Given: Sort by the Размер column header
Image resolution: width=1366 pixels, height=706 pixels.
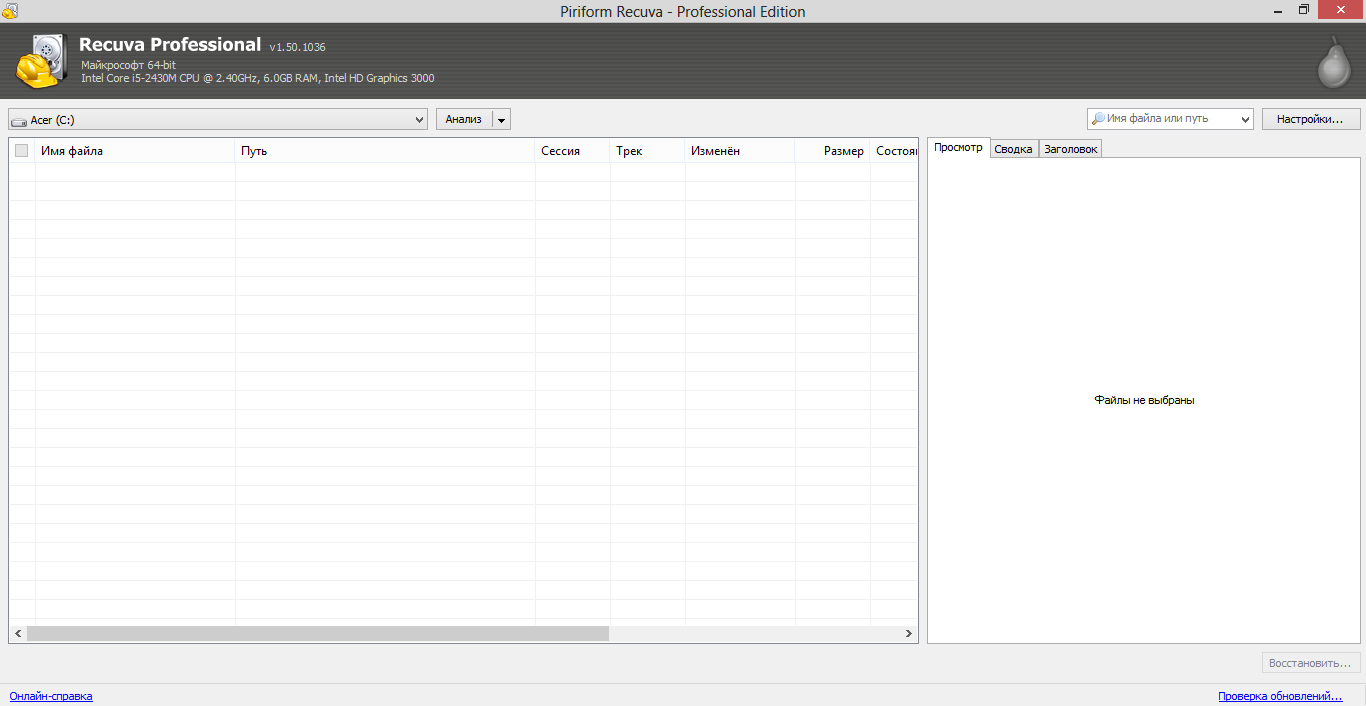Looking at the screenshot, I should [x=832, y=151].
